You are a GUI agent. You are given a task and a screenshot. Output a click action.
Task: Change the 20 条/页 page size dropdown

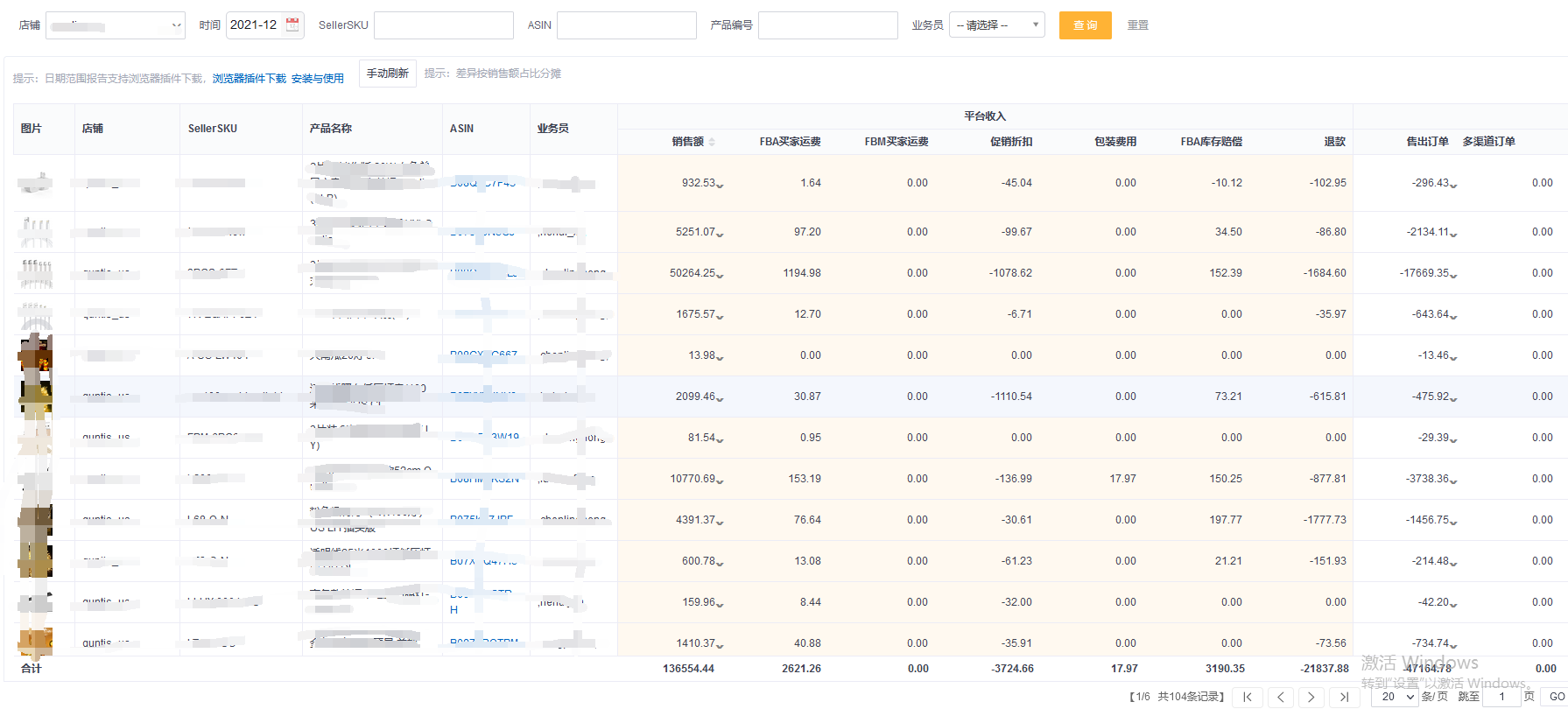point(1395,697)
